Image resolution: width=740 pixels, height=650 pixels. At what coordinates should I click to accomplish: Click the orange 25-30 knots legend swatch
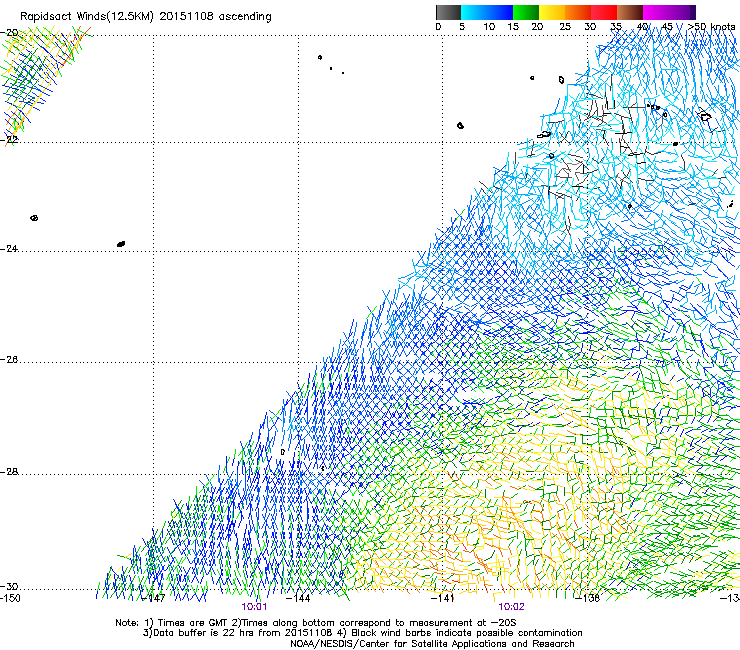pos(578,12)
